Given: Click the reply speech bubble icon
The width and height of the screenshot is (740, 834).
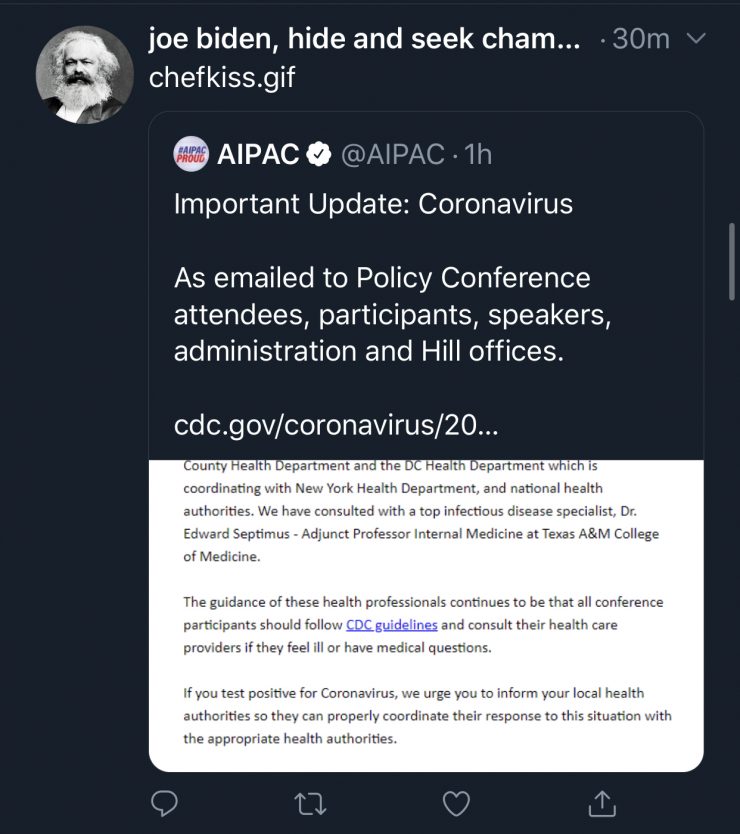Looking at the screenshot, I should tap(163, 802).
